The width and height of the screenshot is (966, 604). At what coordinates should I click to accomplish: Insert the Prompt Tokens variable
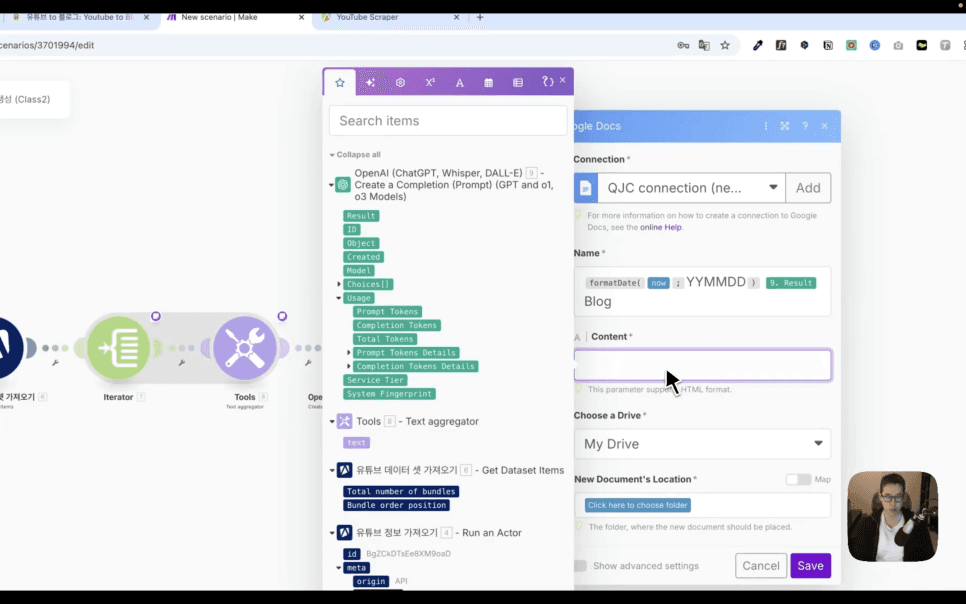(x=388, y=312)
